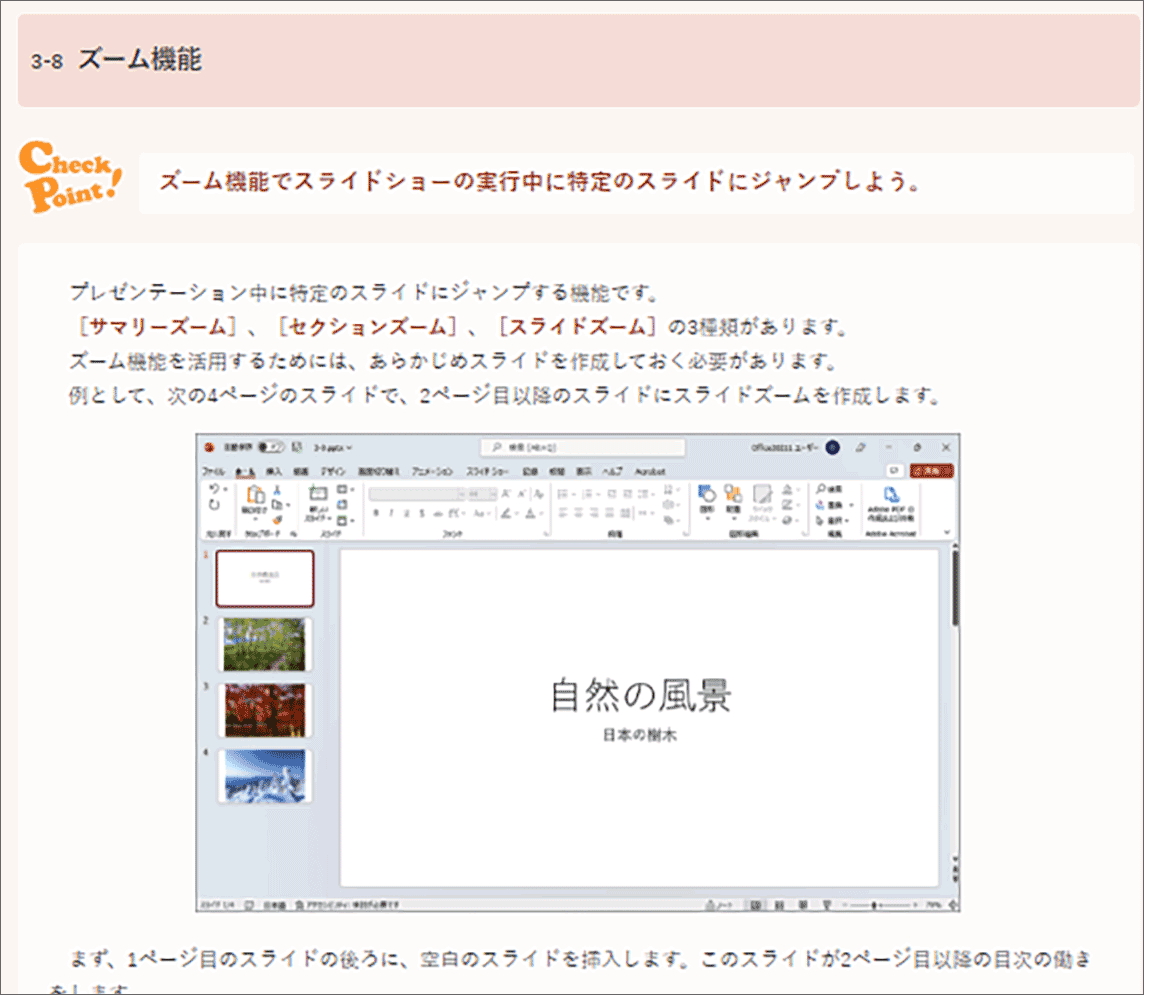Image resolution: width=1150 pixels, height=995 pixels.
Task: Click the Redo icon below Undo
Action: (x=213, y=504)
